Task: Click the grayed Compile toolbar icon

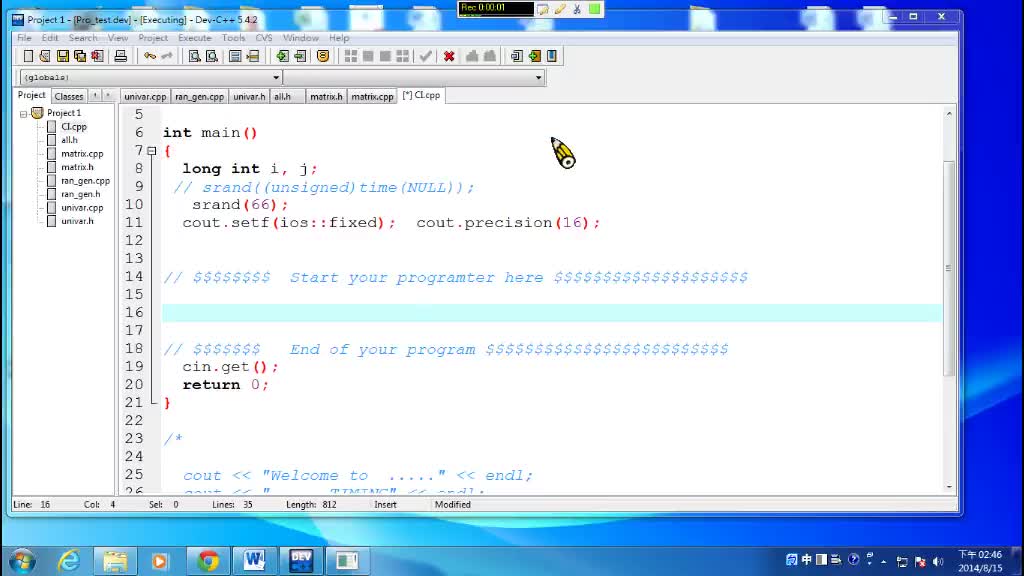Action: [x=351, y=56]
